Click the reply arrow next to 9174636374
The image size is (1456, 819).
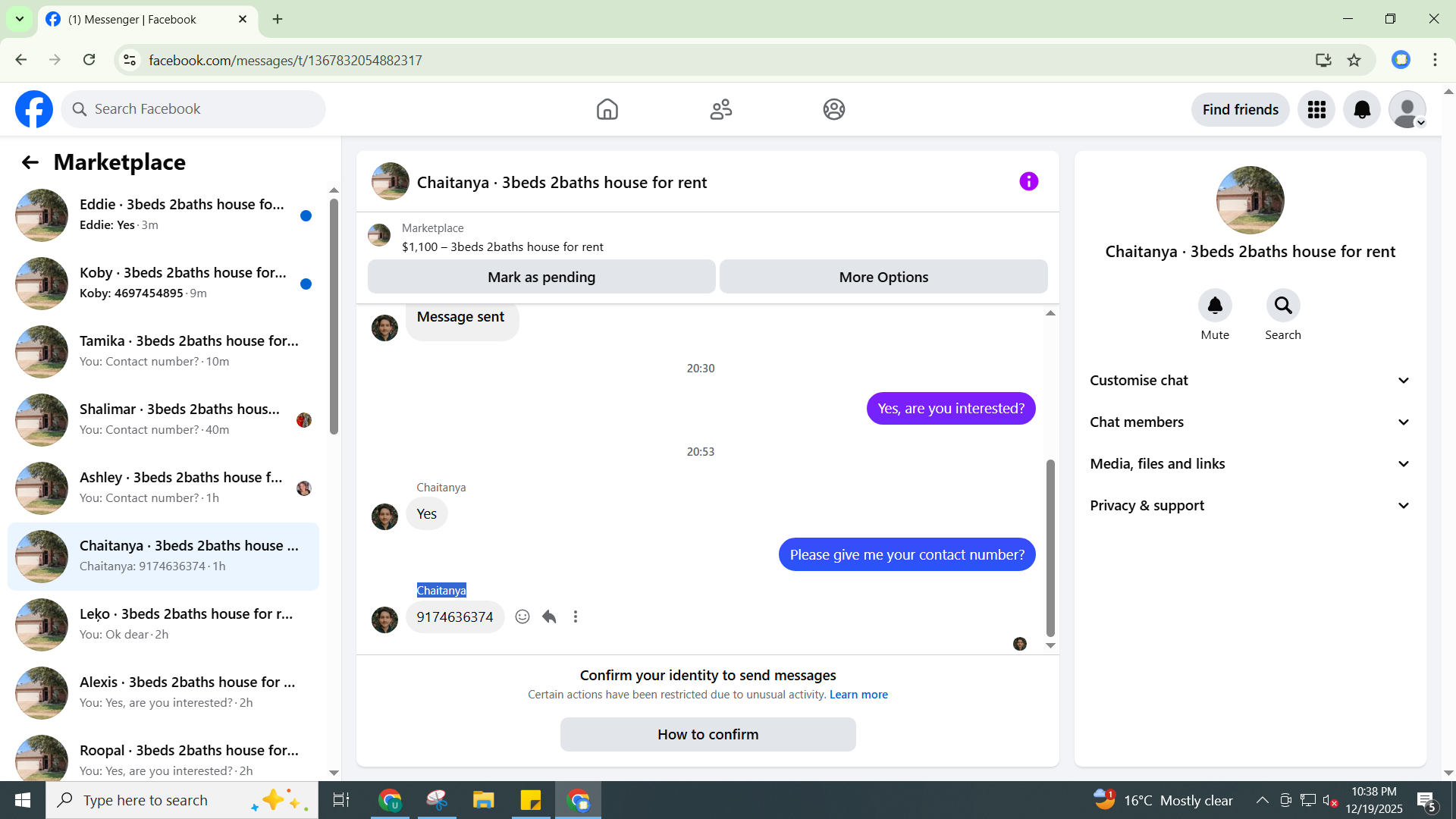(x=549, y=617)
